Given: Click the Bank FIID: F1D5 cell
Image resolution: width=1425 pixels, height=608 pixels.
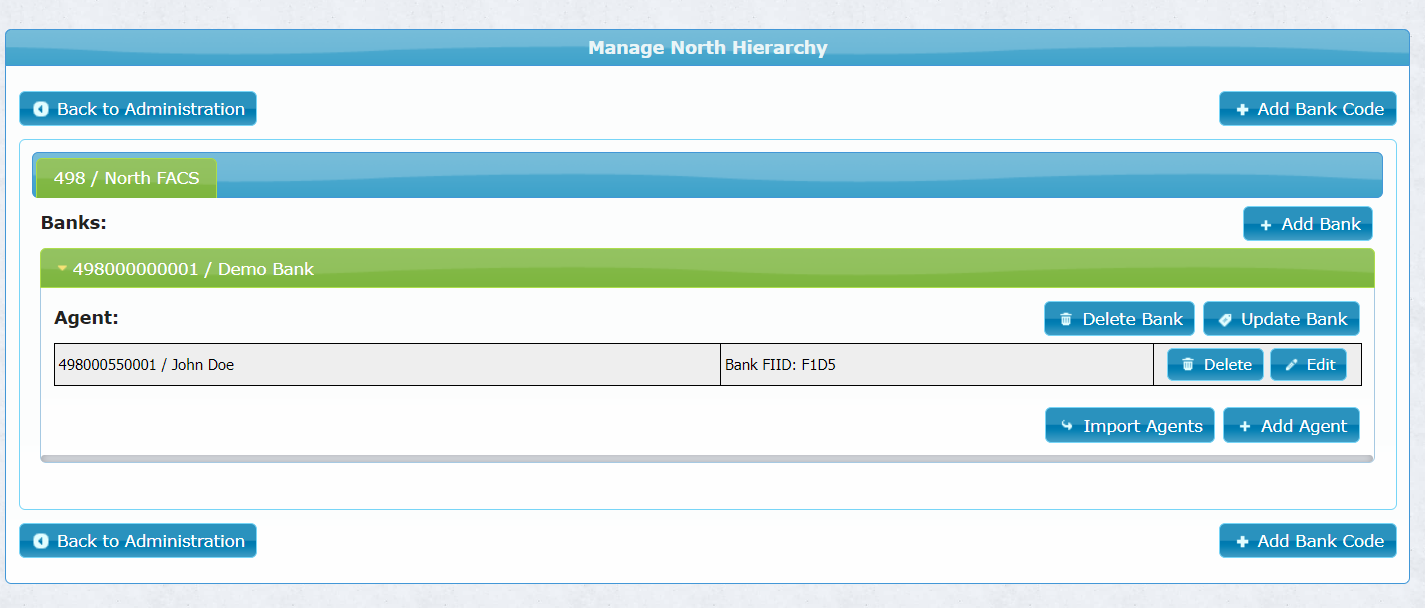Looking at the screenshot, I should pyautogui.click(x=935, y=365).
